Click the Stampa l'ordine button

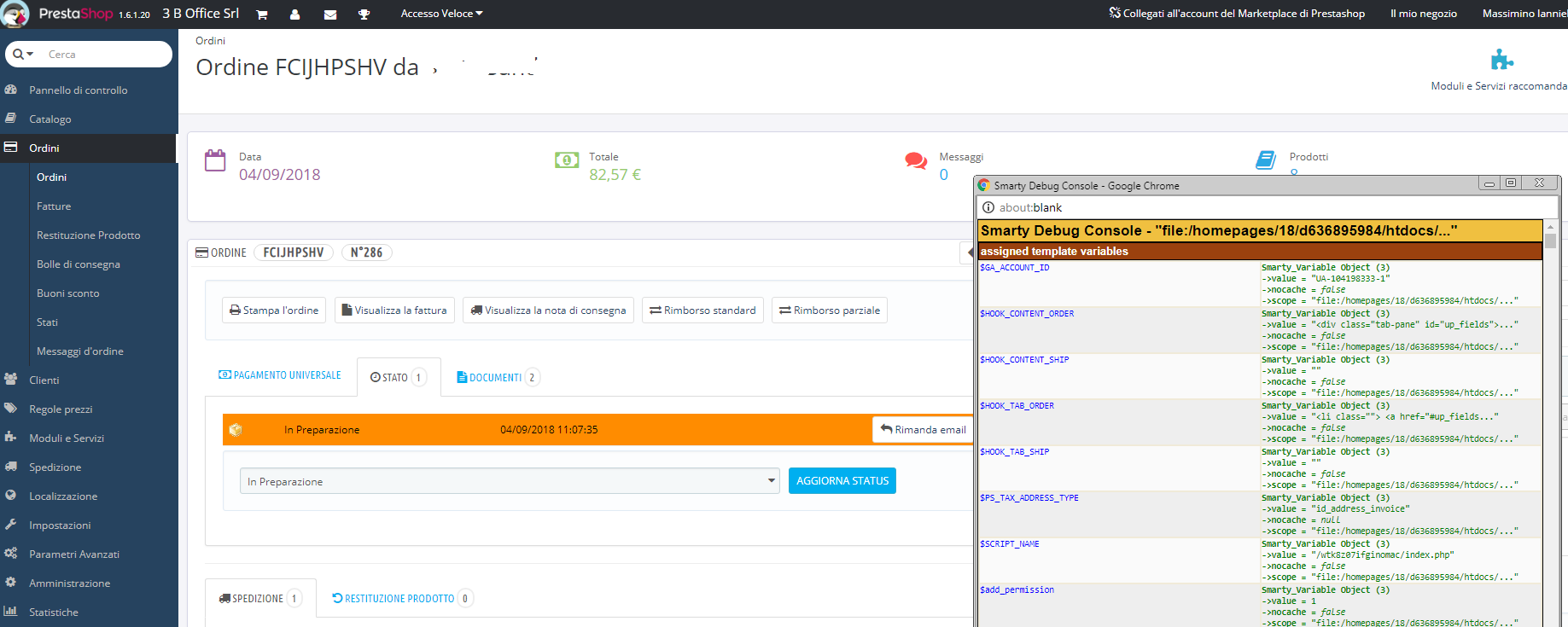click(274, 310)
